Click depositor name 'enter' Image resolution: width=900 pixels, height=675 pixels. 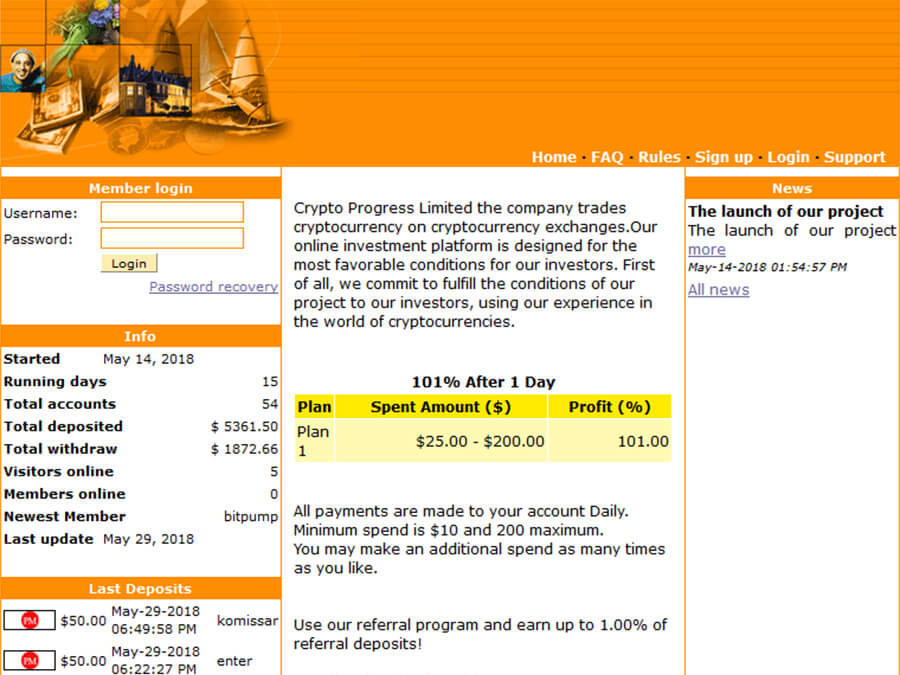click(234, 661)
